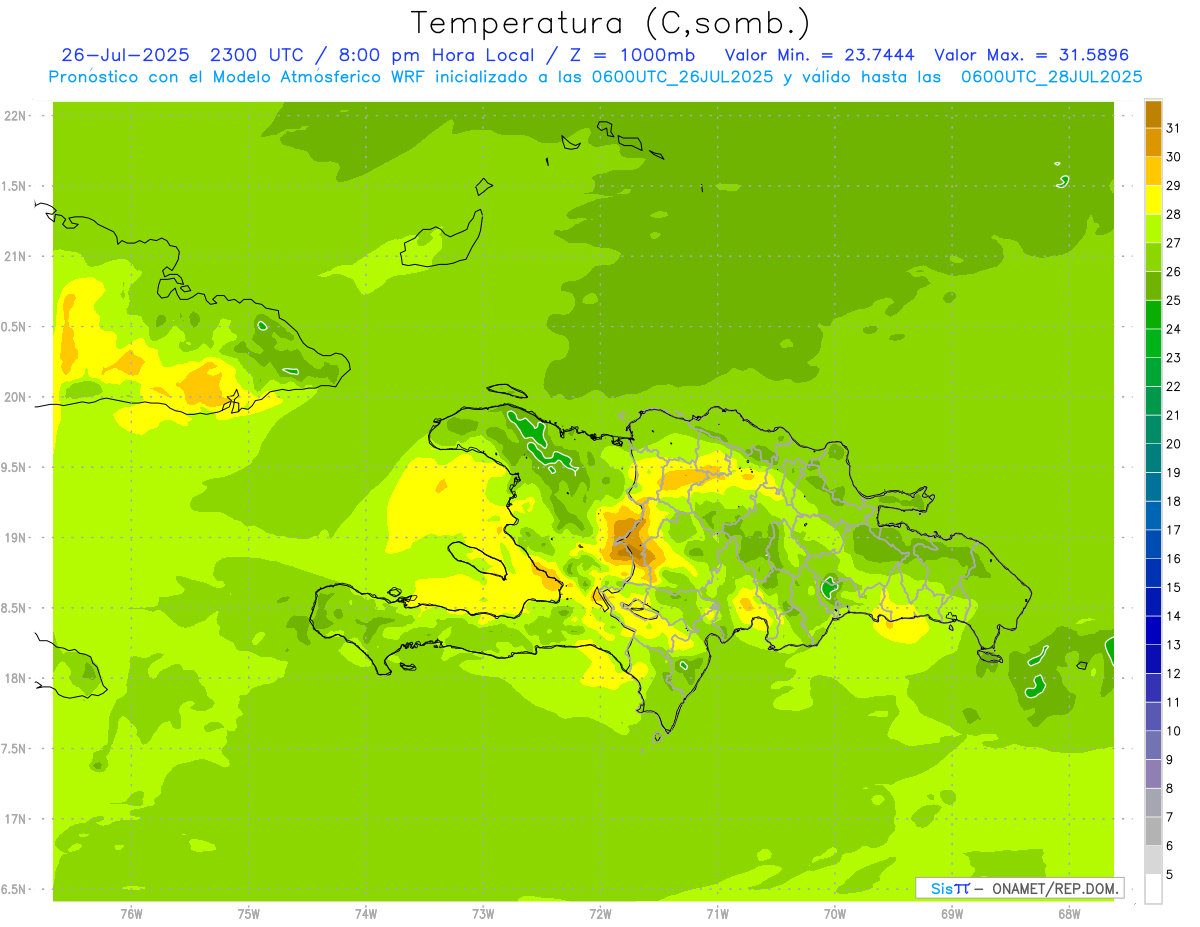This screenshot has width=1200, height=927.
Task: Click the longitude label "70W"
Action: tap(835, 914)
